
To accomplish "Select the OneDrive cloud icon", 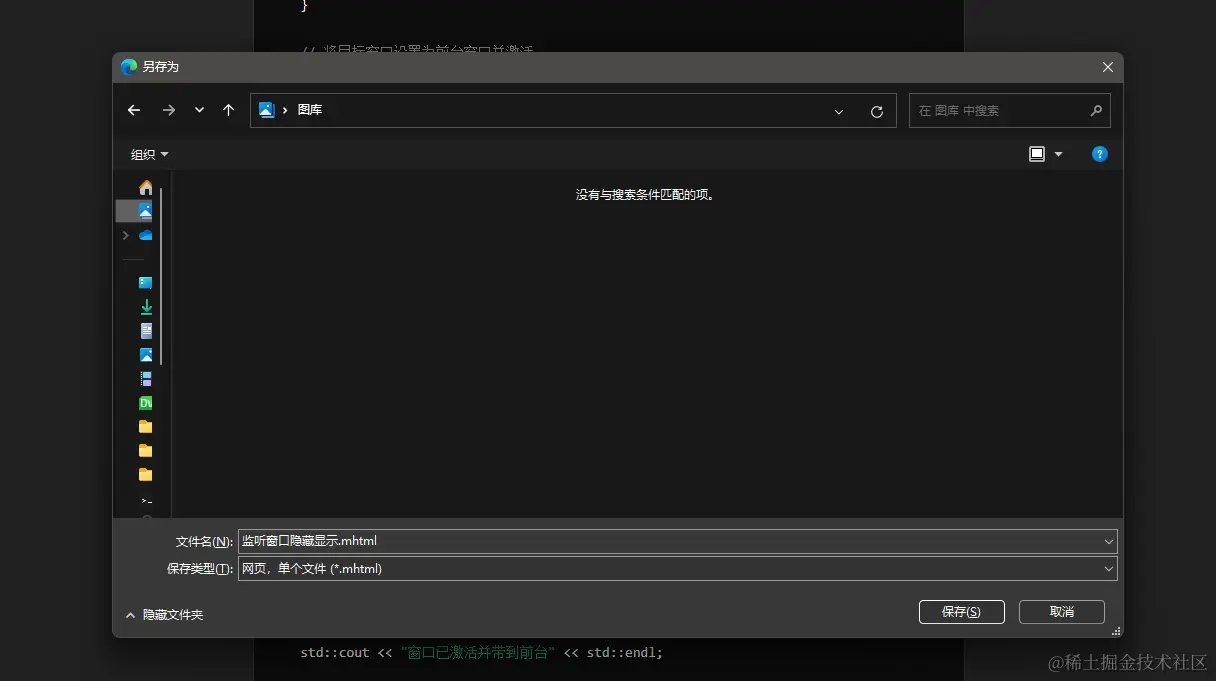I will pos(146,235).
